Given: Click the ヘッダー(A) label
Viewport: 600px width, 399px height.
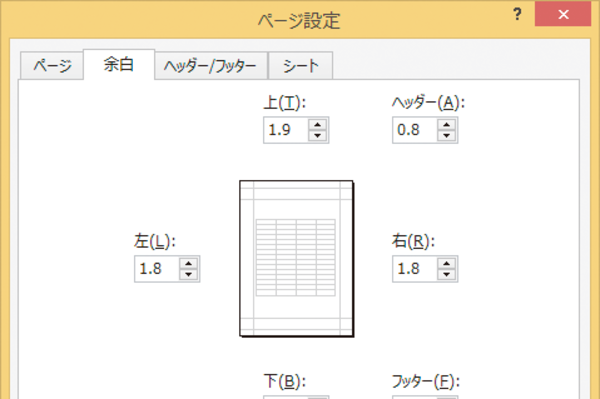Looking at the screenshot, I should coord(428,103).
